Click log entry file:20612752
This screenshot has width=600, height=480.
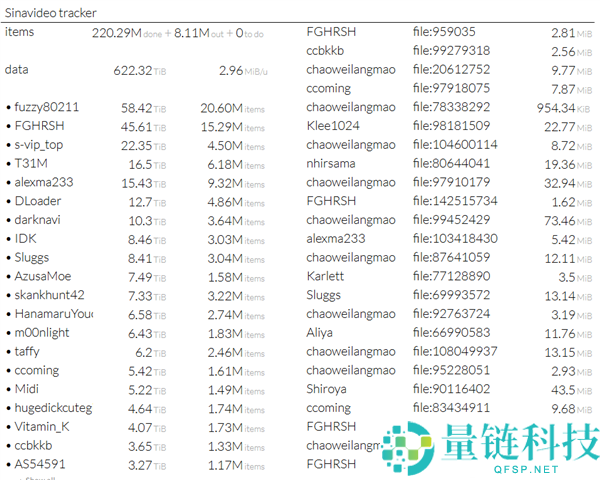[452, 69]
